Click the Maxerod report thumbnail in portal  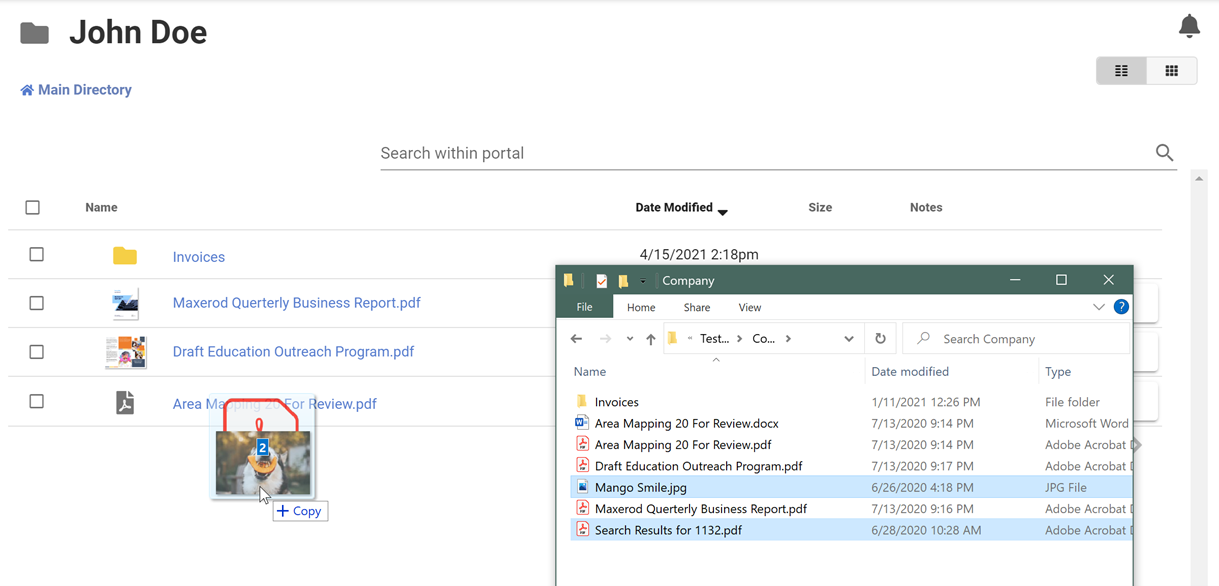point(126,304)
